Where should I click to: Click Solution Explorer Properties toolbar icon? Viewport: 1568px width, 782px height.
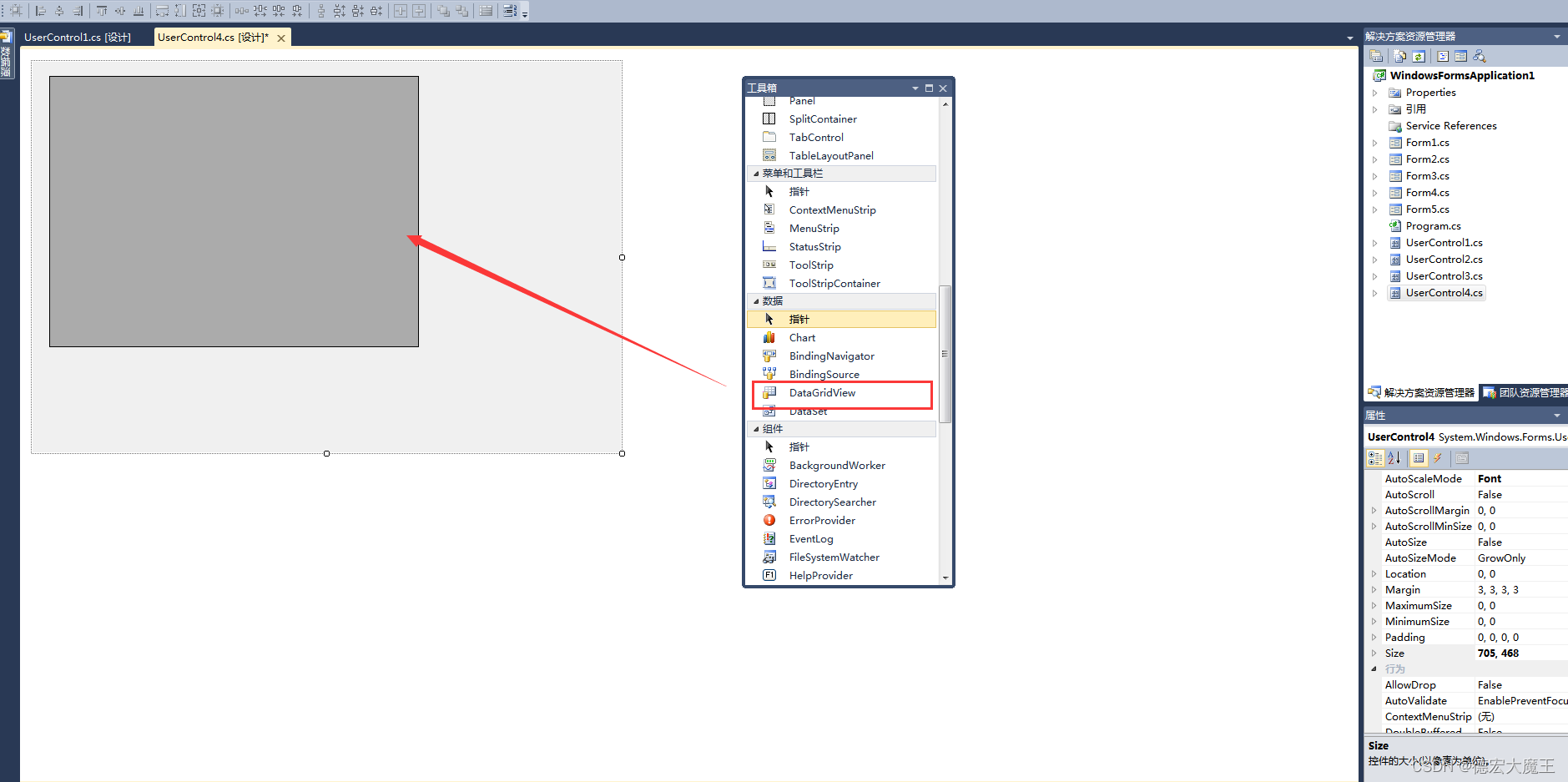tap(1376, 56)
